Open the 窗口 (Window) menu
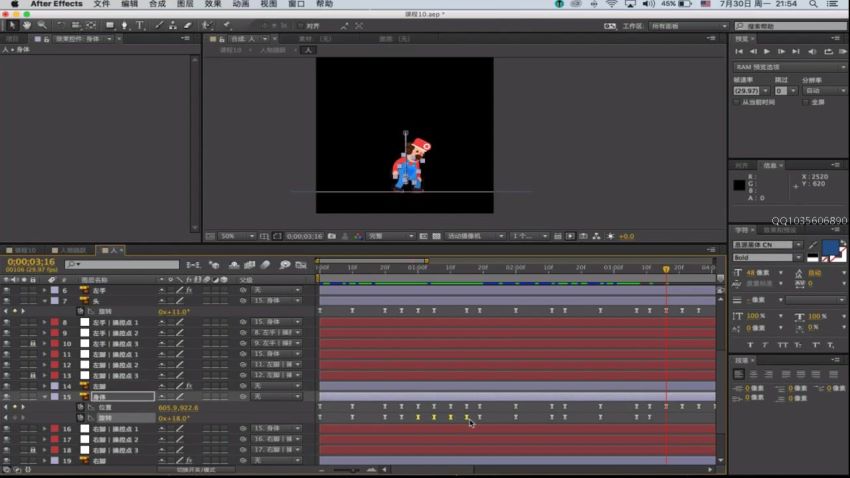This screenshot has height=478, width=850. pos(296,4)
